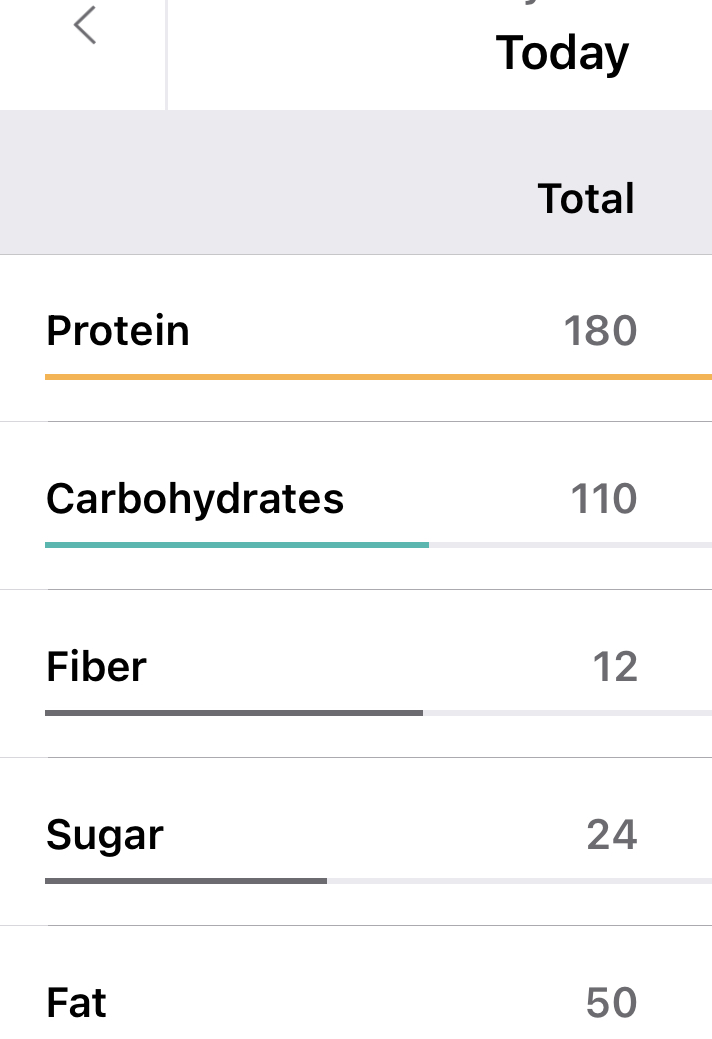Image resolution: width=712 pixels, height=1039 pixels.
Task: Click the orange Protein progress bar
Action: 378,377
